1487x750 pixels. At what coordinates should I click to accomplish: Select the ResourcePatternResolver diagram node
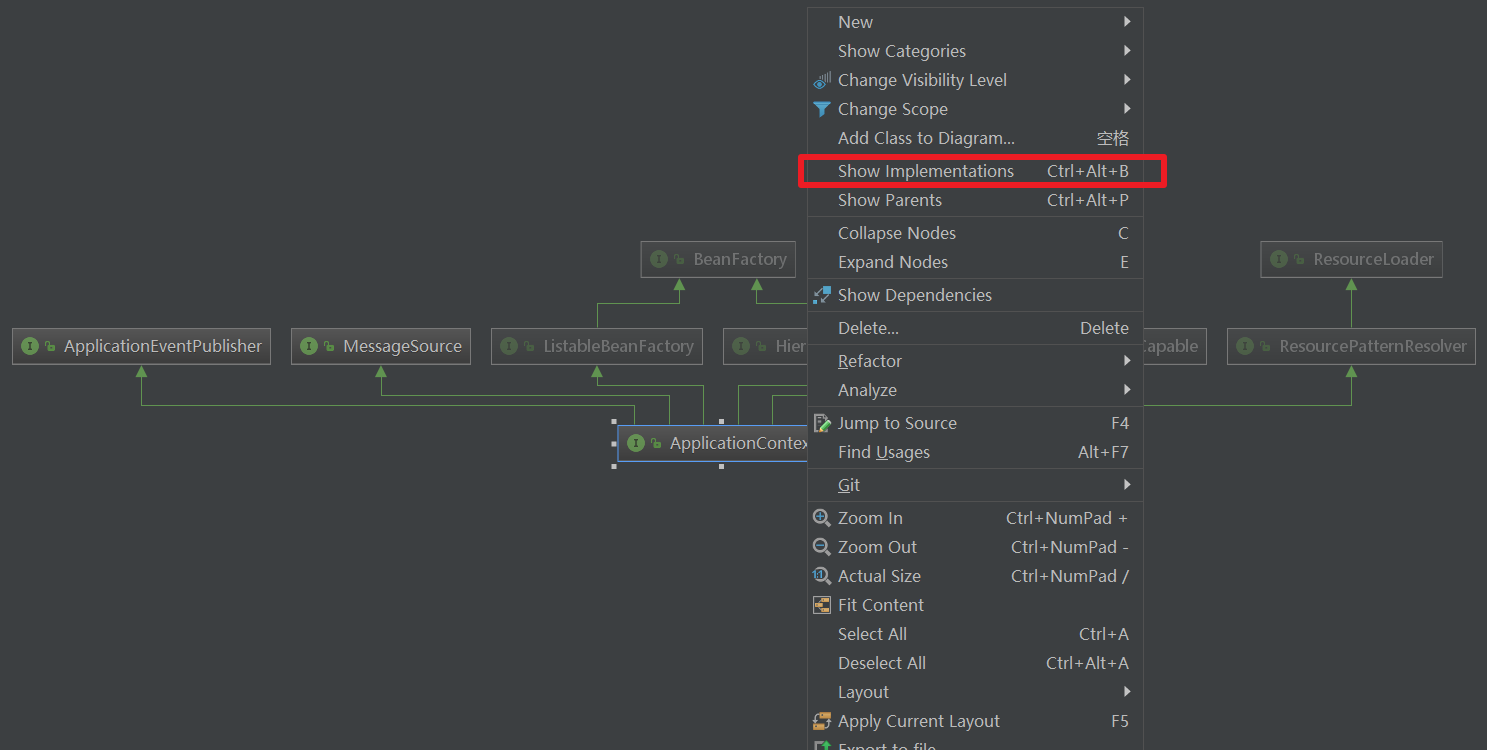coord(1351,346)
